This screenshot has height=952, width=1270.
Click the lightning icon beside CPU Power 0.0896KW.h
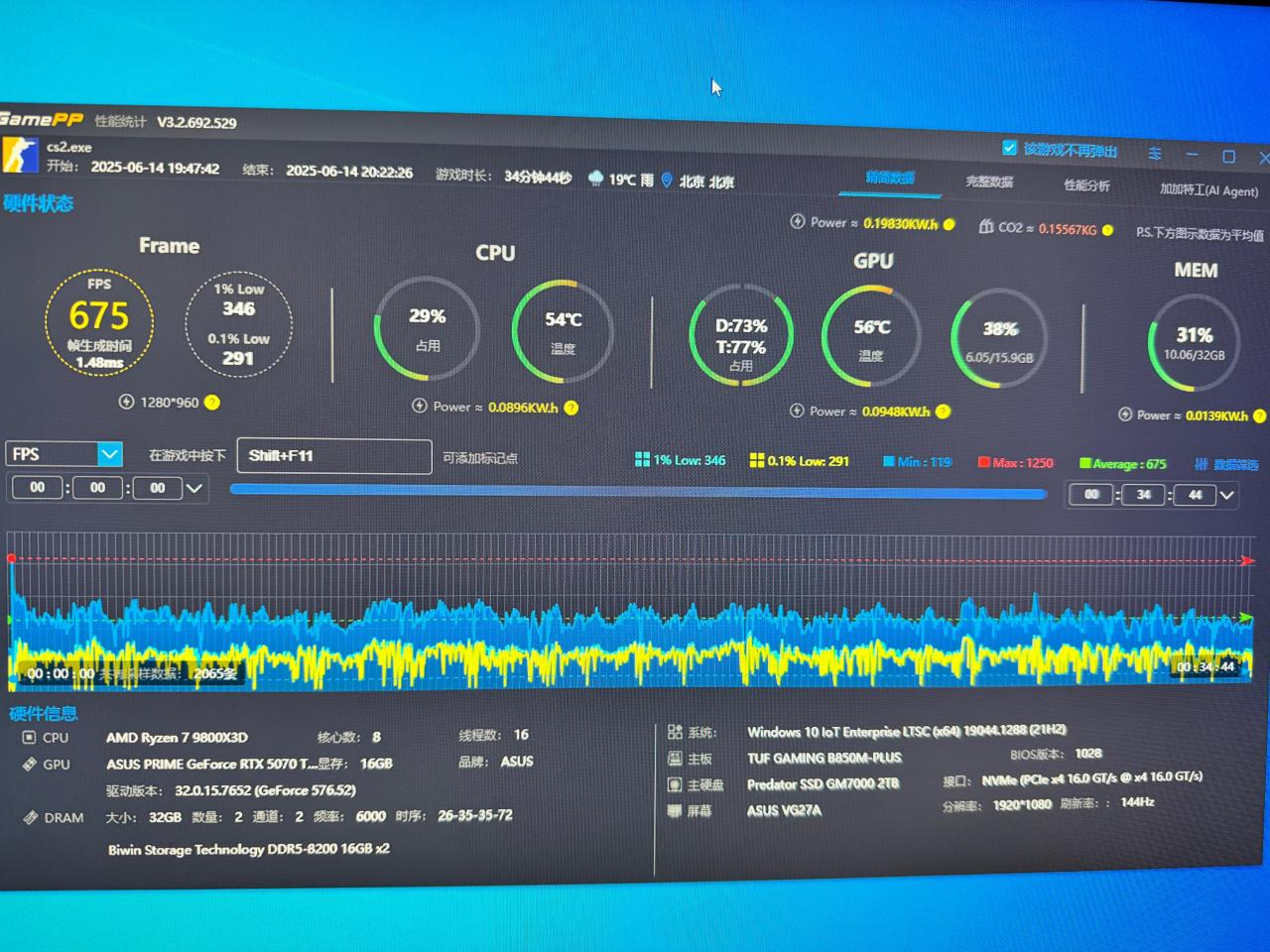pyautogui.click(x=420, y=406)
